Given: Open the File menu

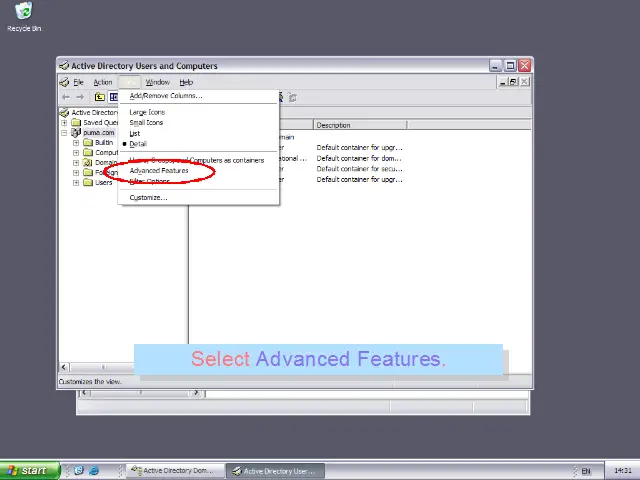Looking at the screenshot, I should [x=78, y=82].
